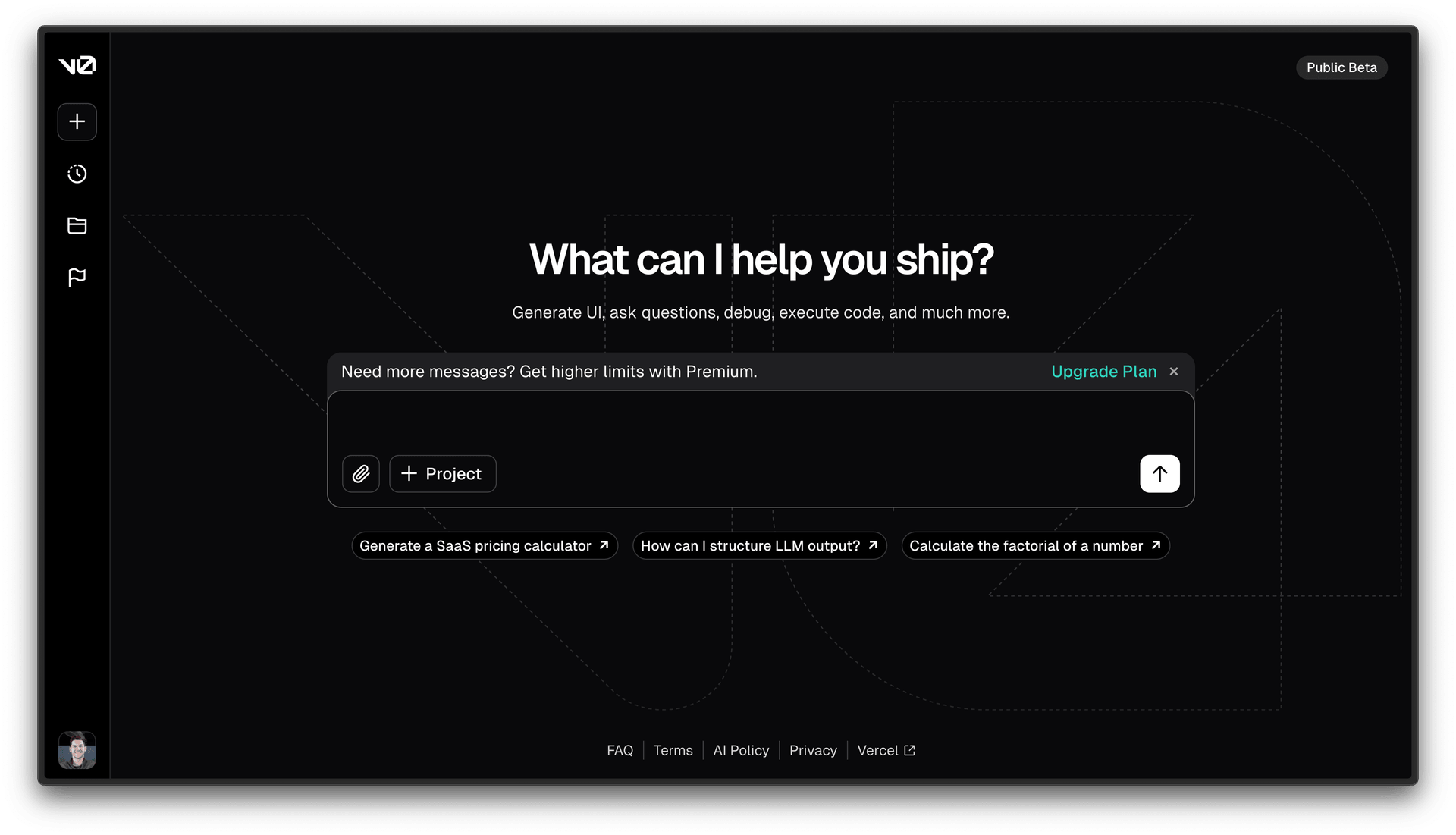
Task: Open the Vercel external link
Action: pyautogui.click(x=886, y=750)
